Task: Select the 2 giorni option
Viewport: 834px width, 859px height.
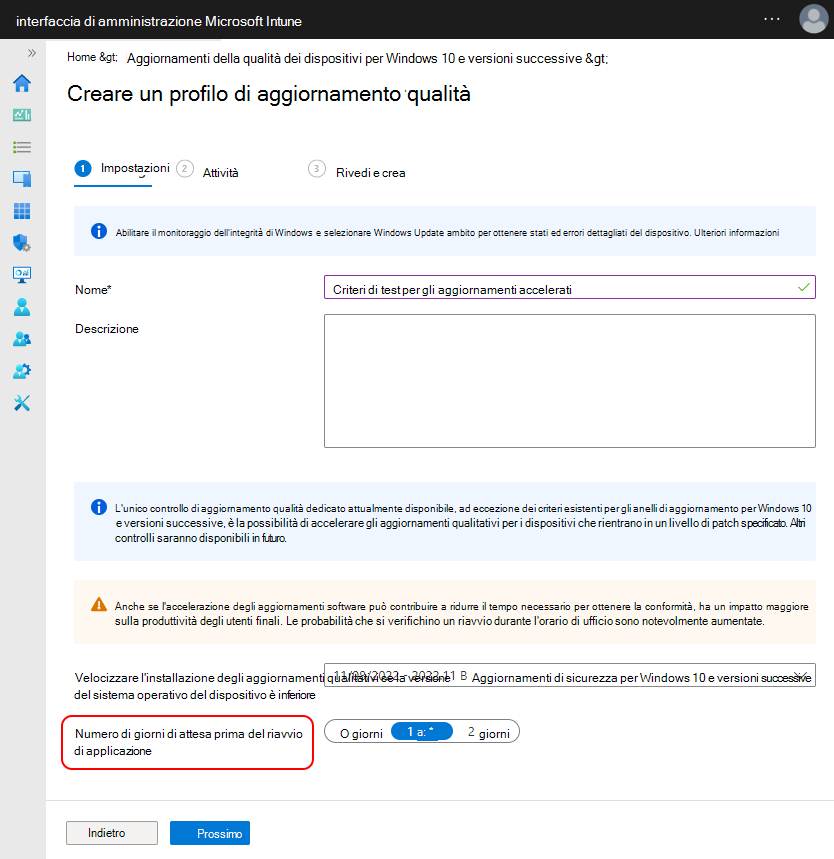Action: tap(488, 733)
